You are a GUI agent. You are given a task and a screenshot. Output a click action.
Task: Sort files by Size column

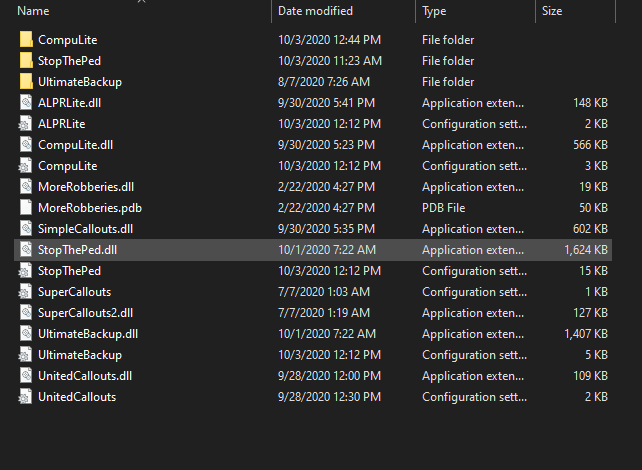click(x=552, y=11)
